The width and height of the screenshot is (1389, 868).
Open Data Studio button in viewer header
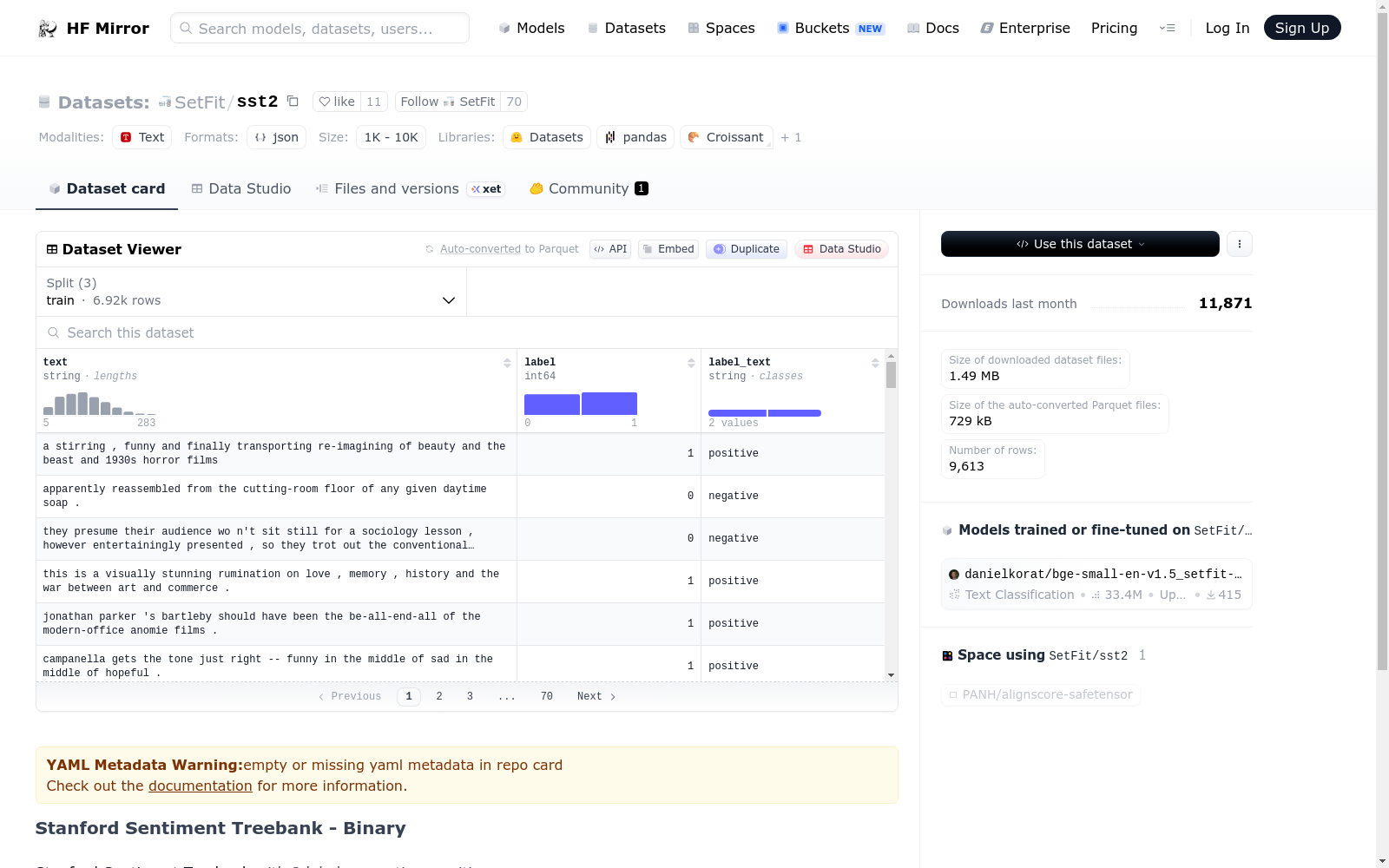(841, 249)
